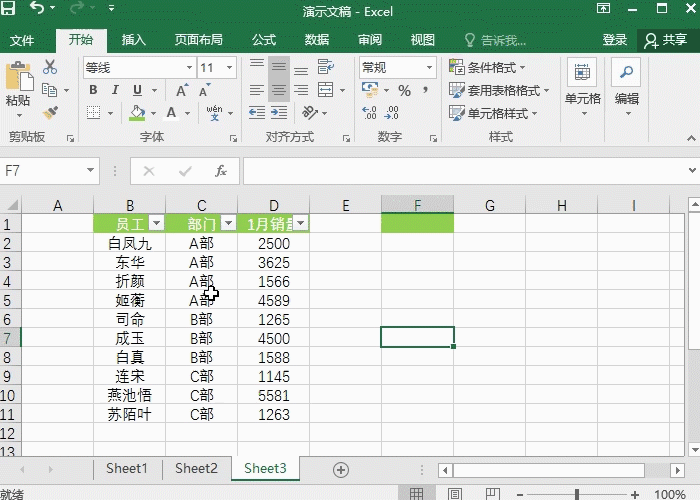Viewport: 700px width, 500px height.
Task: Switch to the Sheet2 worksheet tab
Action: tap(196, 468)
